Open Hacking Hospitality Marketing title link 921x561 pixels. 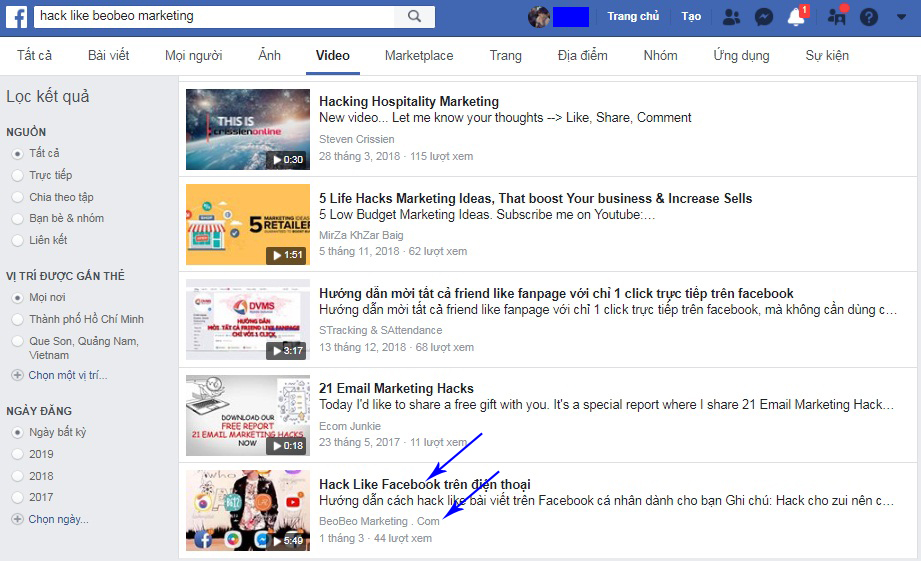[x=409, y=102]
